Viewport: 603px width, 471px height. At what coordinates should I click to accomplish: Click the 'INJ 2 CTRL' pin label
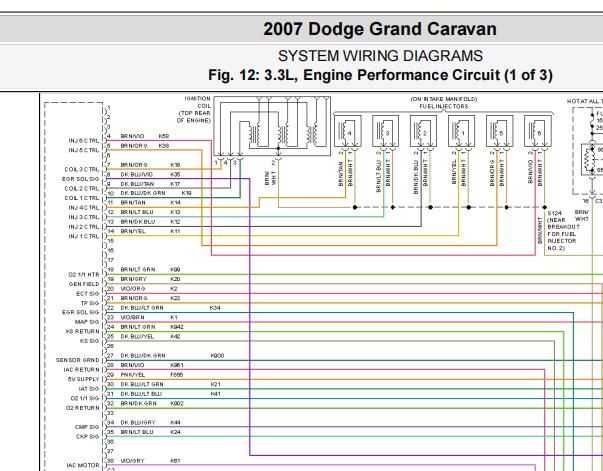(84, 227)
